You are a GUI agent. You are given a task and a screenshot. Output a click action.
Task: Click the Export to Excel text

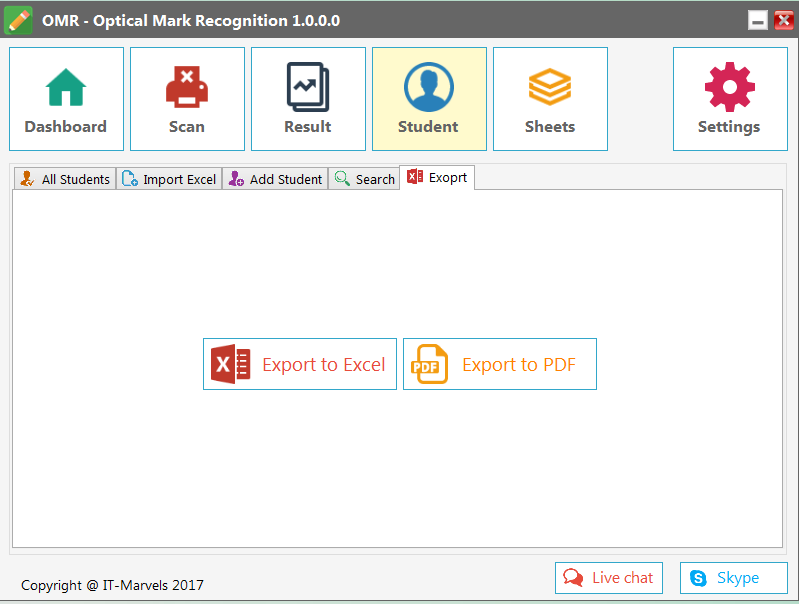[324, 364]
